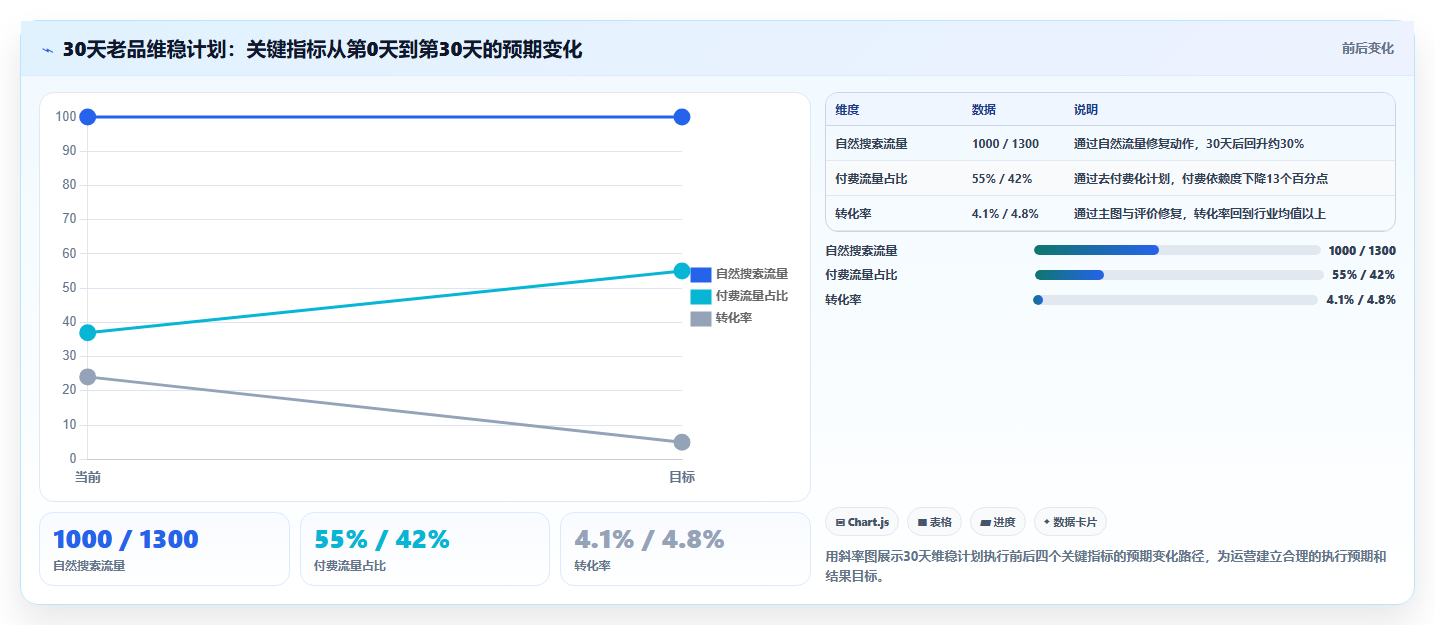Toggle the 付费流量占比 legend color box
The image size is (1435, 625).
pyautogui.click(x=701, y=296)
